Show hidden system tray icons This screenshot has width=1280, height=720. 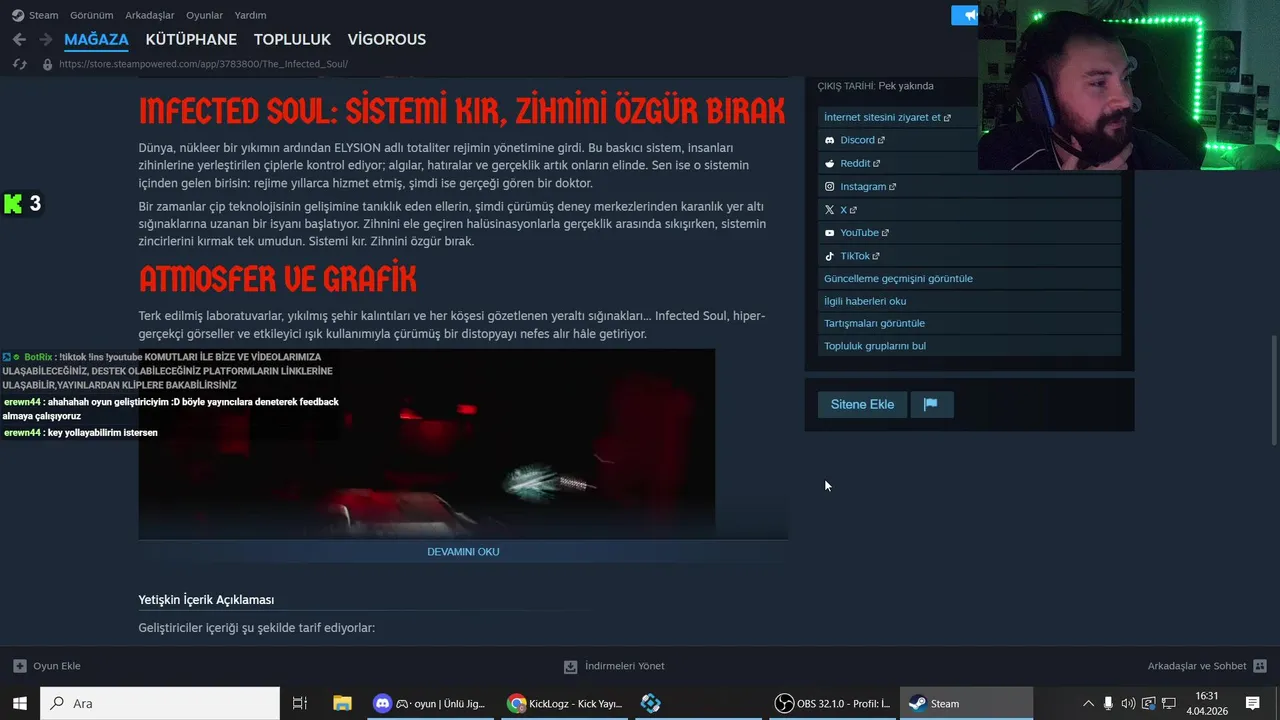click(x=1088, y=703)
